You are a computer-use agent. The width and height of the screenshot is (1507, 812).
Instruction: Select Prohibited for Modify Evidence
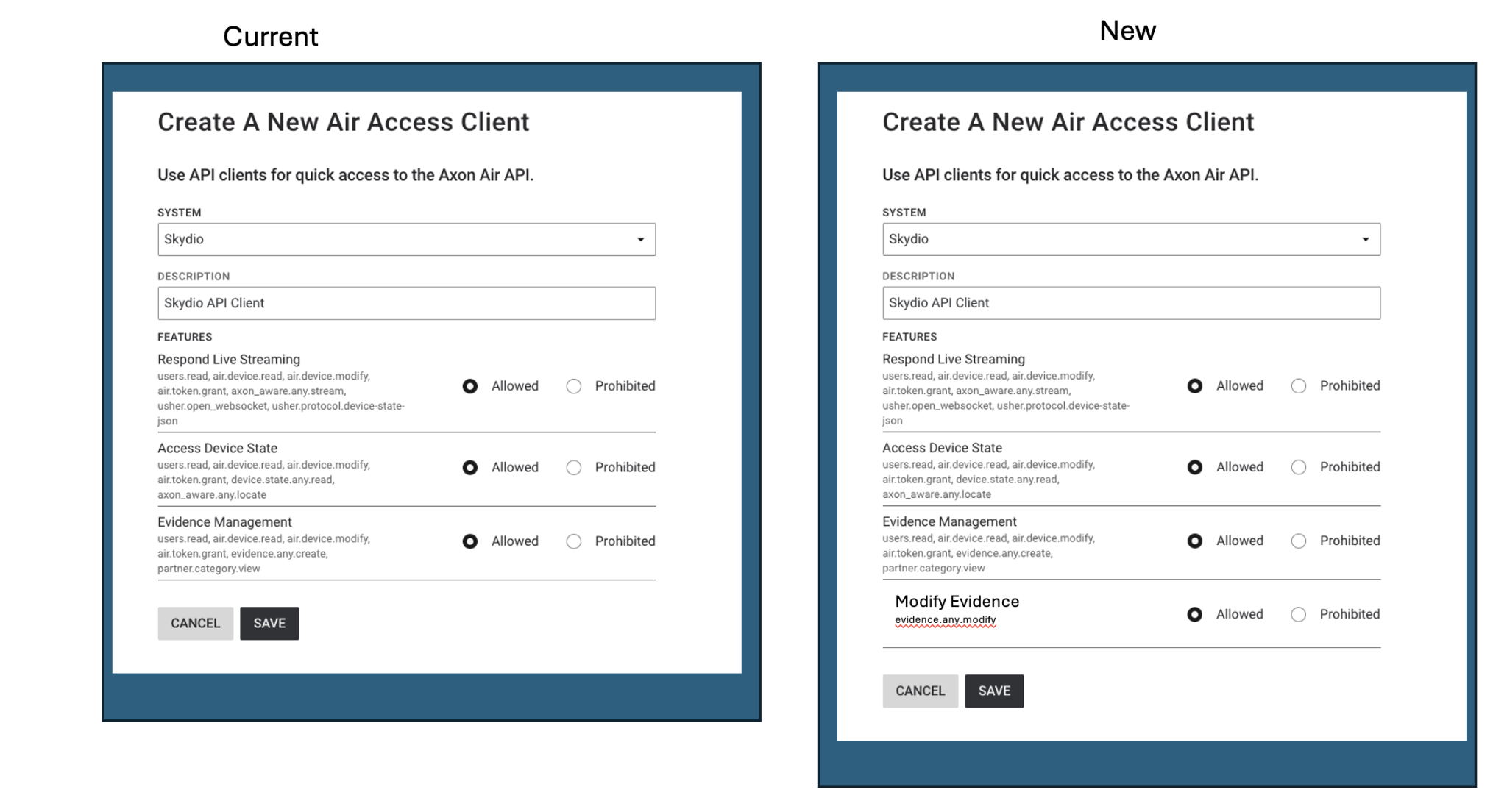click(x=1299, y=614)
